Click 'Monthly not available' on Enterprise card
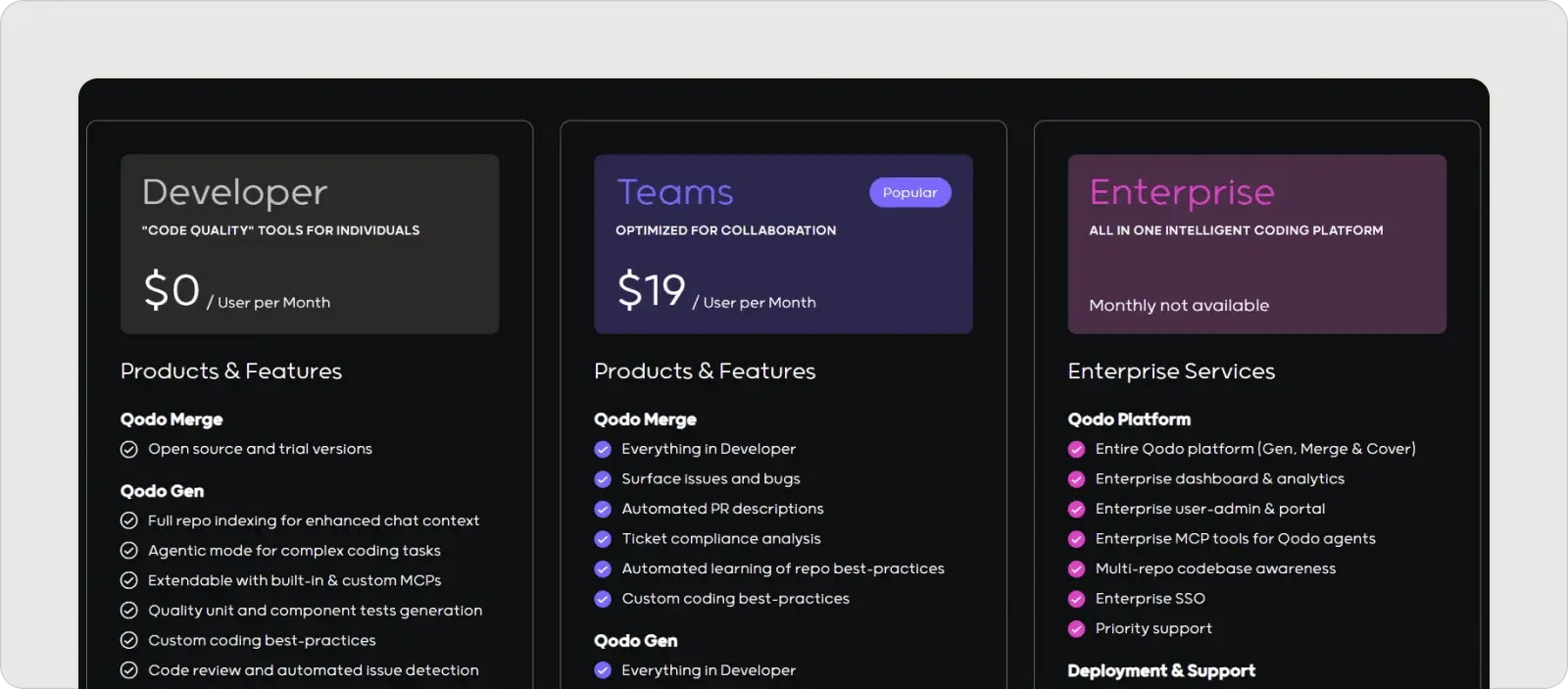The height and width of the screenshot is (689, 1568). point(1179,305)
